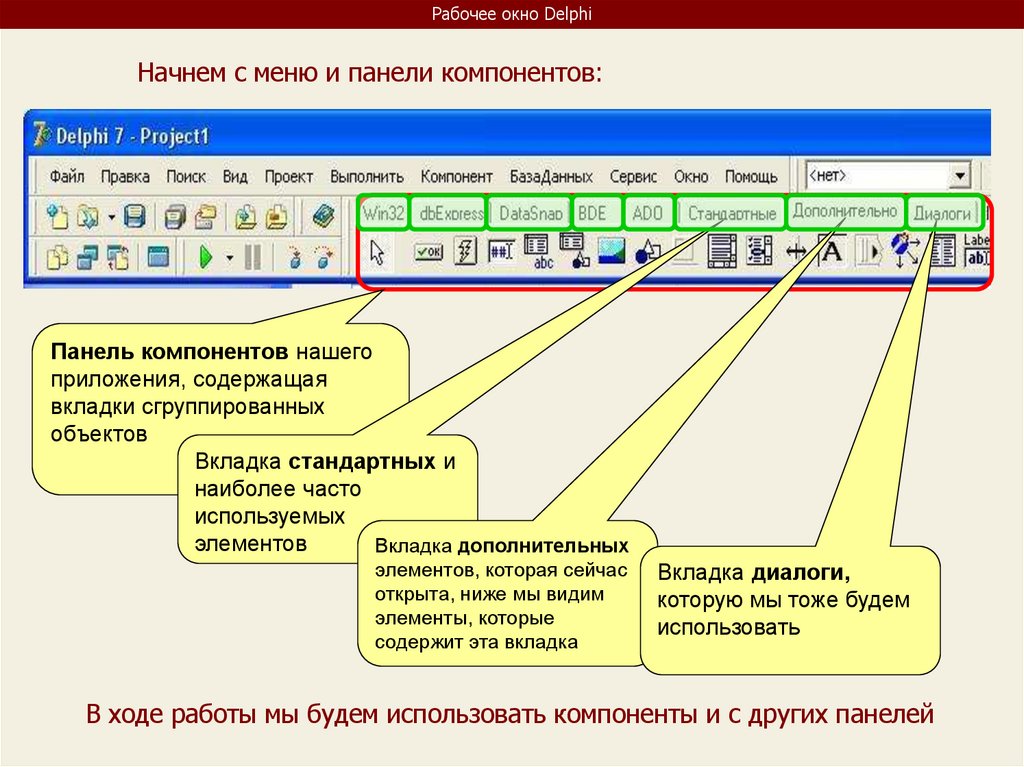Open Help contents book icon
This screenshot has height=767, width=1024.
pyautogui.click(x=323, y=216)
